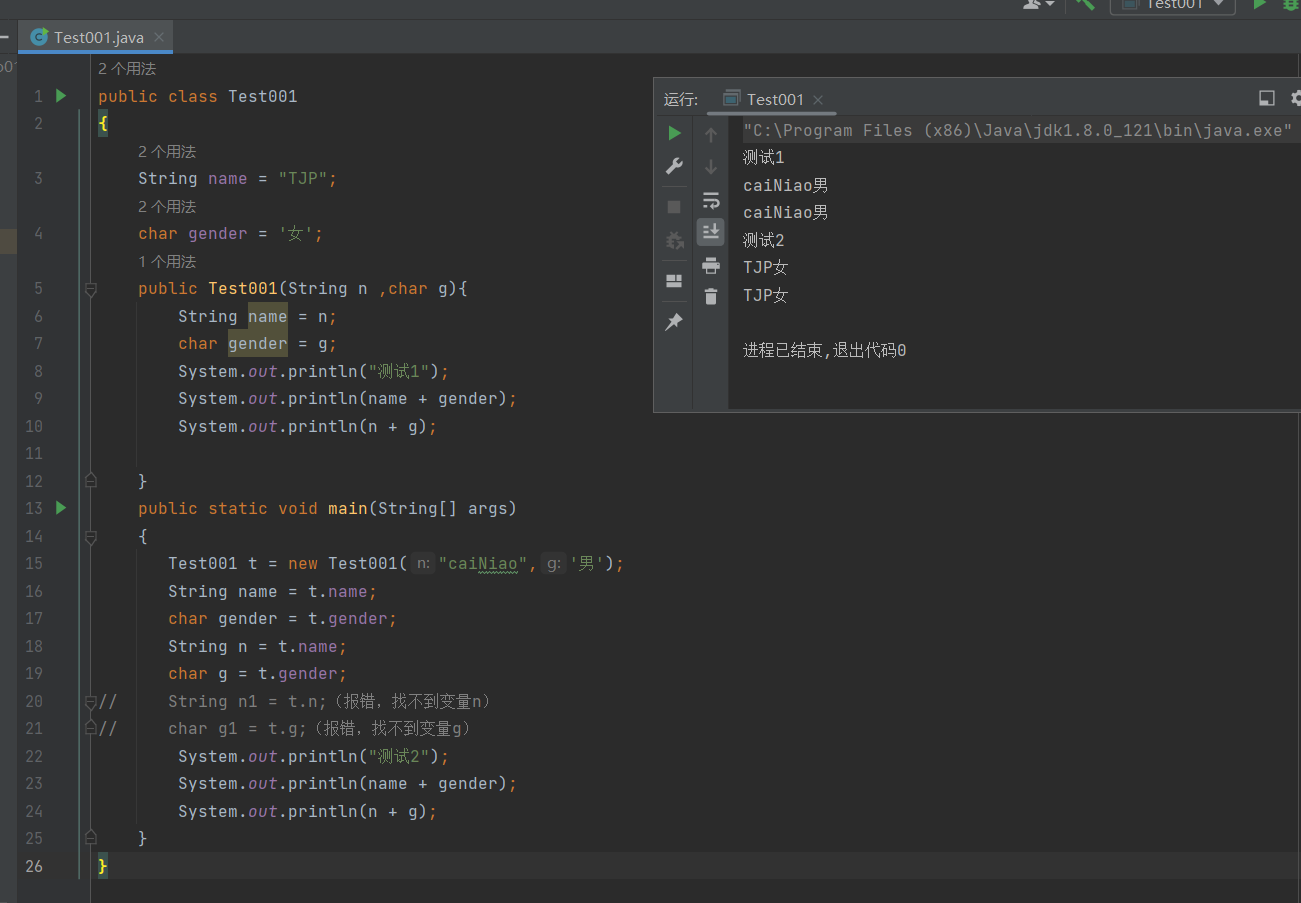
Task: Click fold marker at main closing brace line 25
Action: [91, 838]
